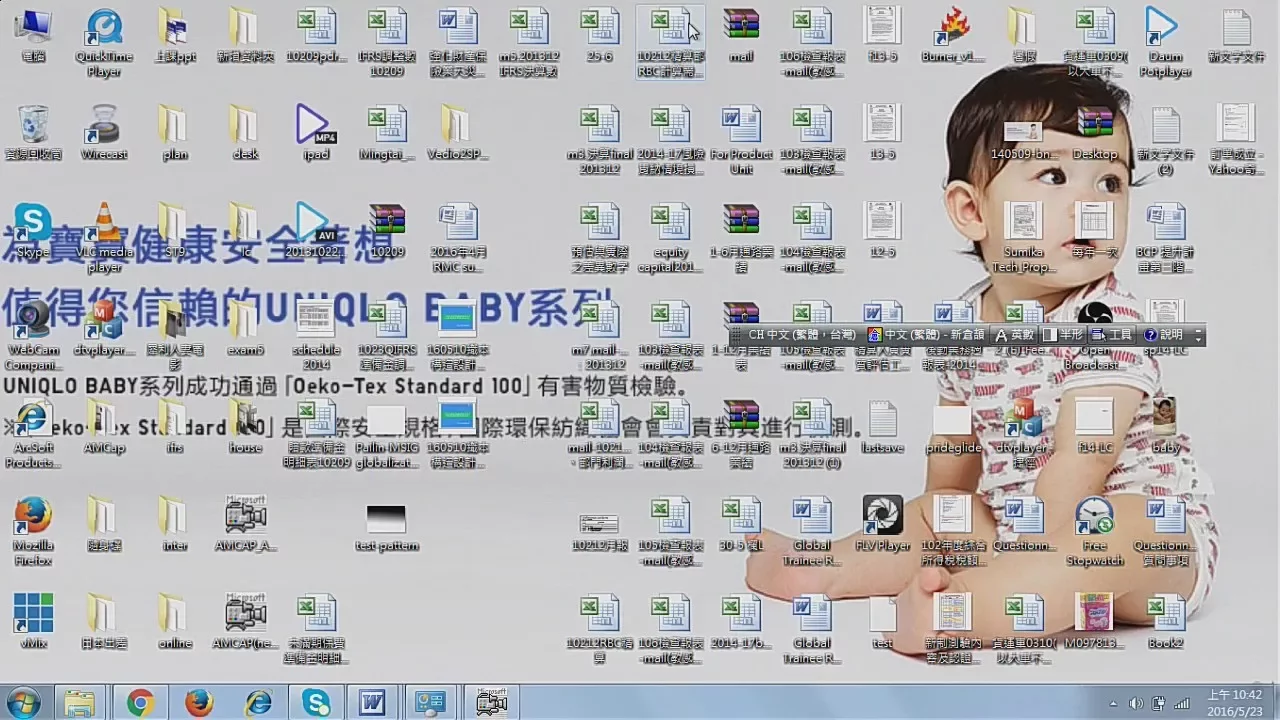The height and width of the screenshot is (720, 1280).
Task: Select the 'Sumika Tech_Prop' document icon
Action: coord(1023,237)
